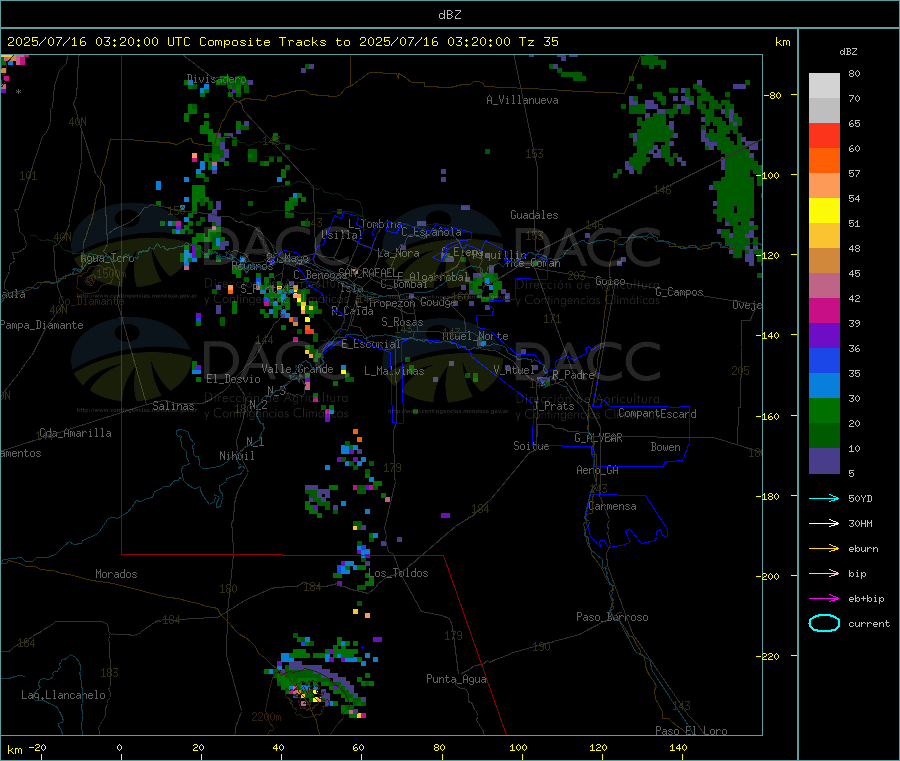
Task: Click the 'Divisadero' map label
Action: [216, 79]
